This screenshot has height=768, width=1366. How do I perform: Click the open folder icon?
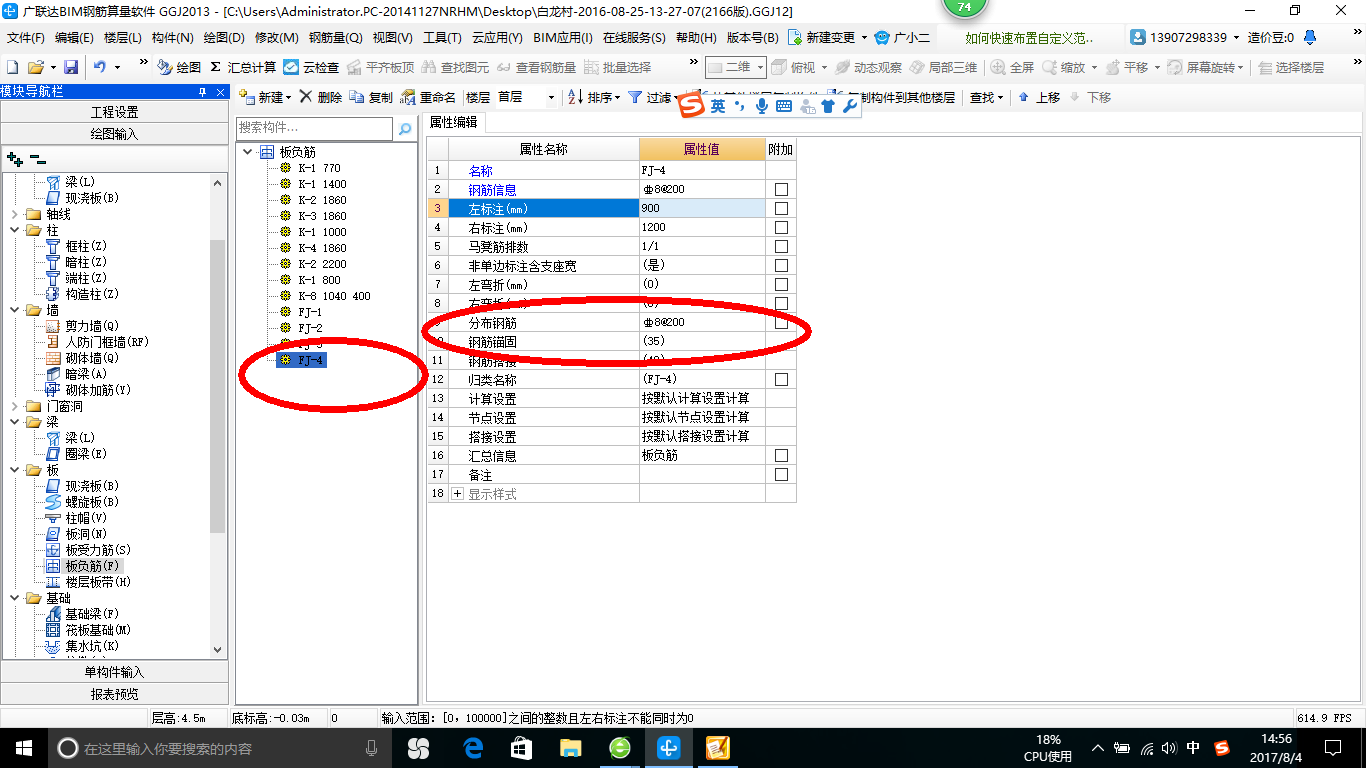[x=36, y=67]
